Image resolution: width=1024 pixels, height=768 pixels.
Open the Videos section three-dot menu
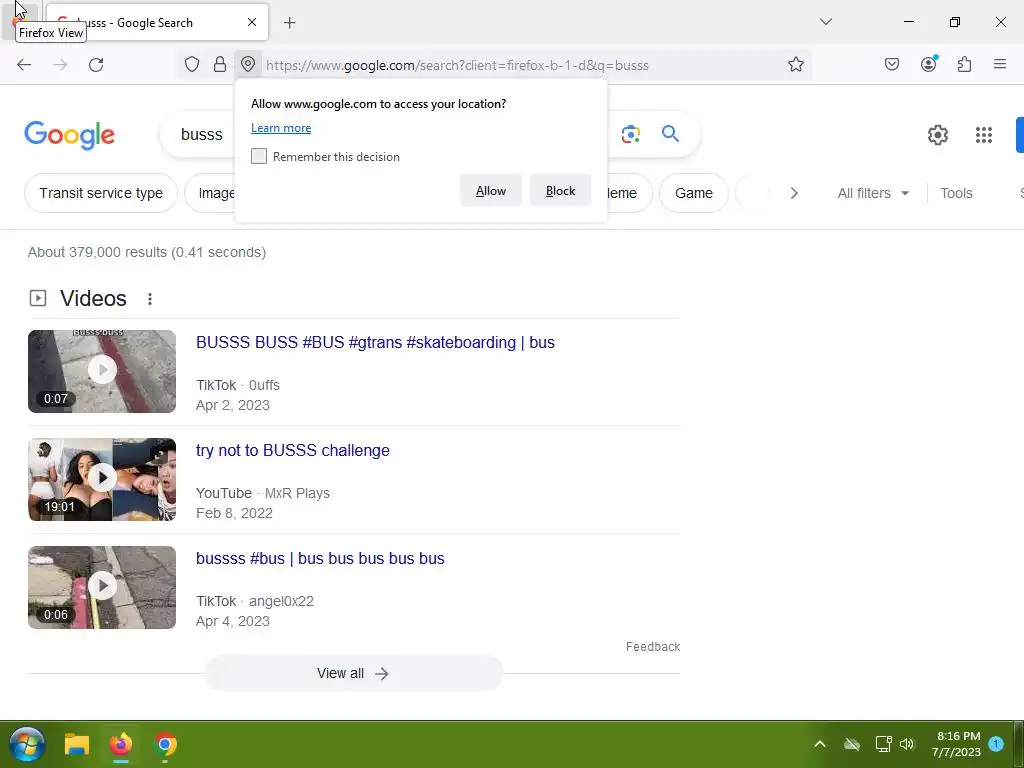tap(150, 298)
